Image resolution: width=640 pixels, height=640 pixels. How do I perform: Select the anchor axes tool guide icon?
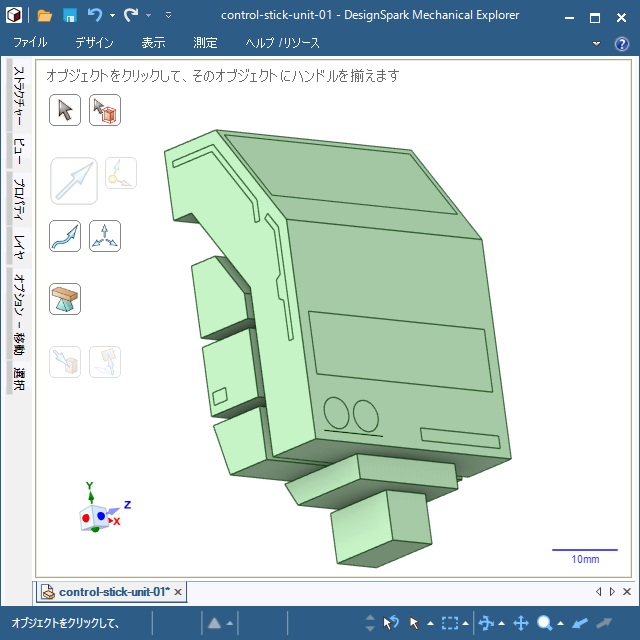pyautogui.click(x=105, y=236)
